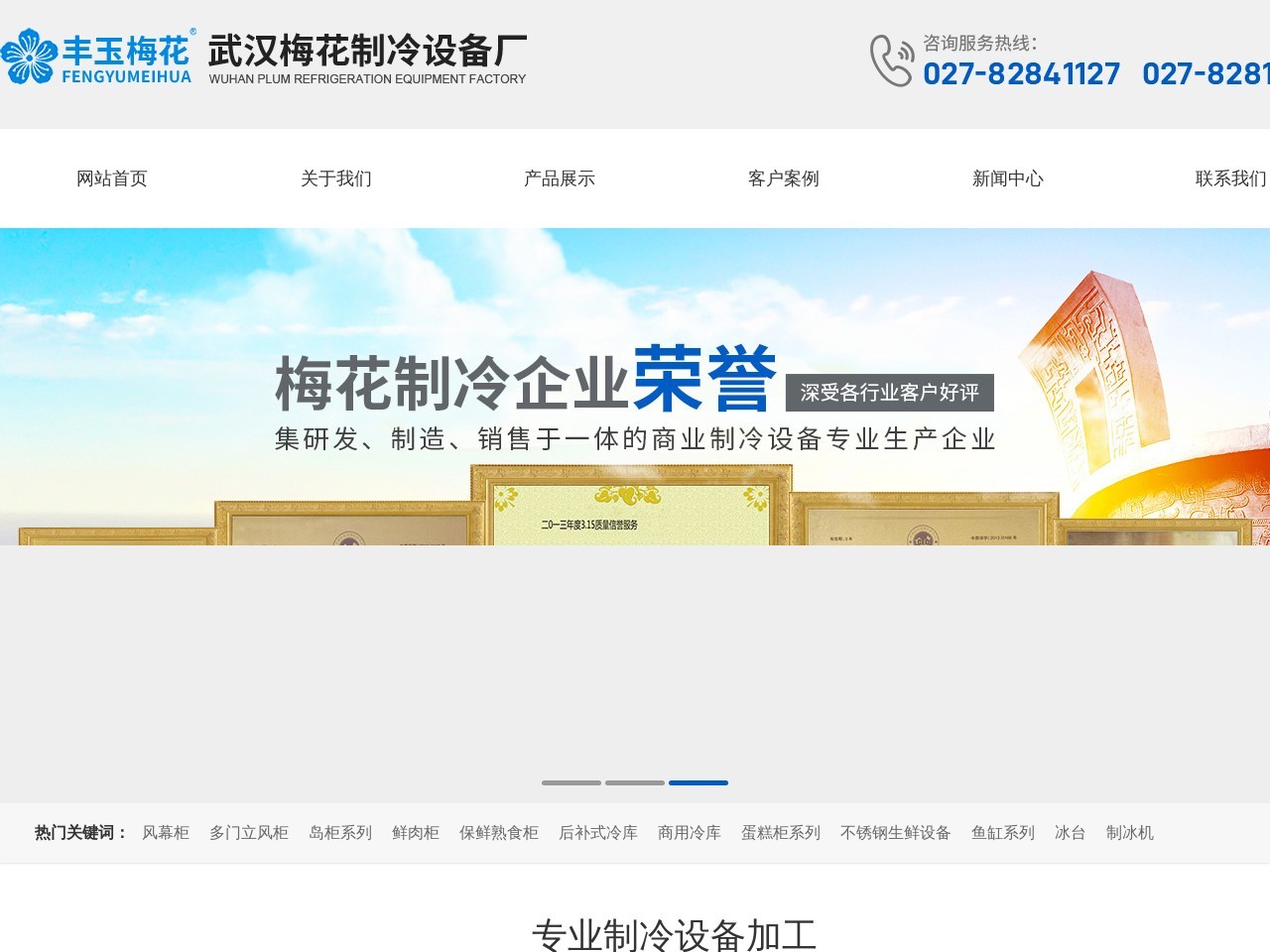The height and width of the screenshot is (952, 1270).
Task: Click the 风幕柜 keyword link
Action: (166, 833)
